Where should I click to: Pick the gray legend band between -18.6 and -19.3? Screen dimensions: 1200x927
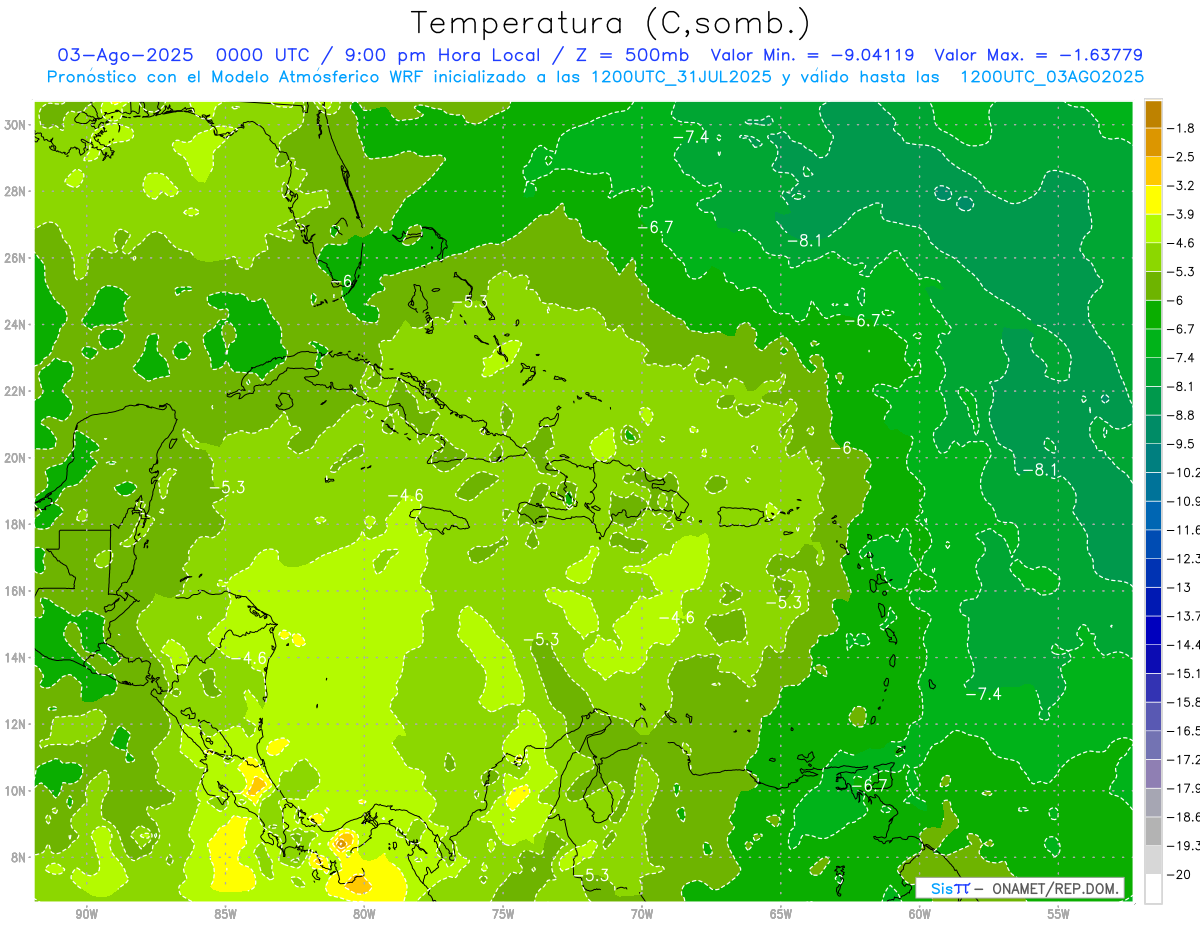click(1153, 831)
